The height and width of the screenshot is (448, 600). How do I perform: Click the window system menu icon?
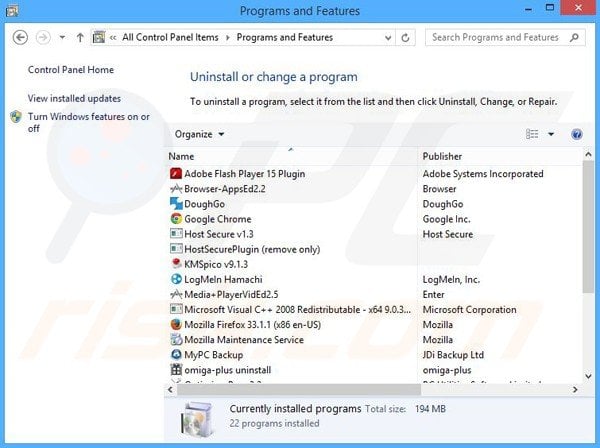[x=12, y=10]
